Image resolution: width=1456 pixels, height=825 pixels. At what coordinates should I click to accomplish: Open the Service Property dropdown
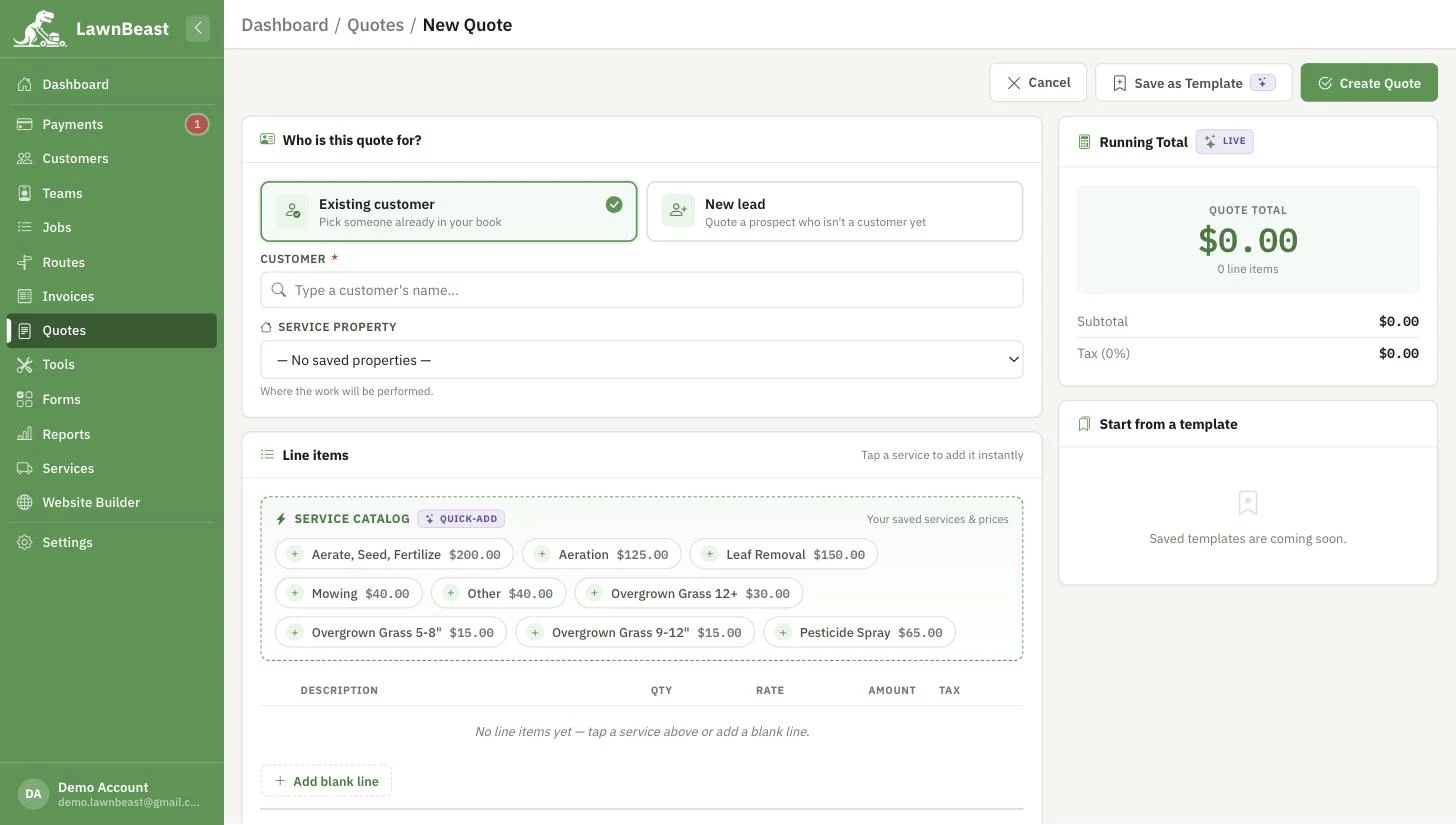tap(642, 360)
